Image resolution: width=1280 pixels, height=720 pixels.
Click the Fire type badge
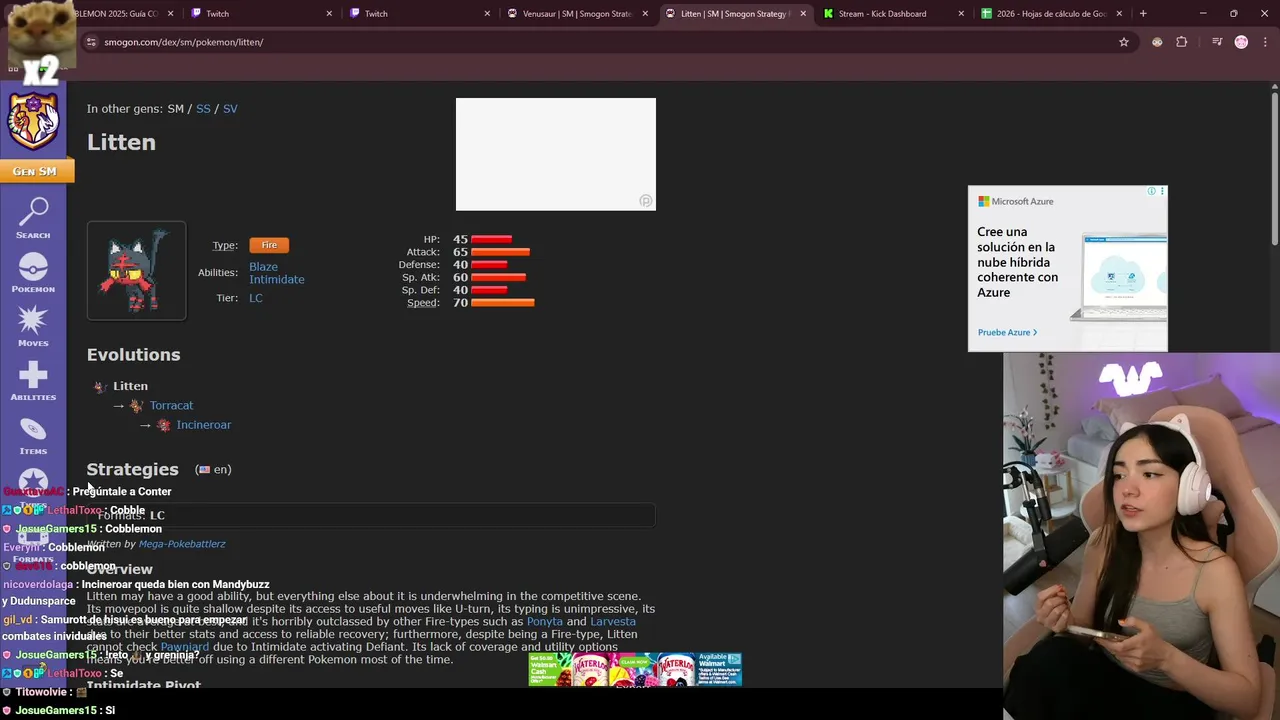click(269, 245)
